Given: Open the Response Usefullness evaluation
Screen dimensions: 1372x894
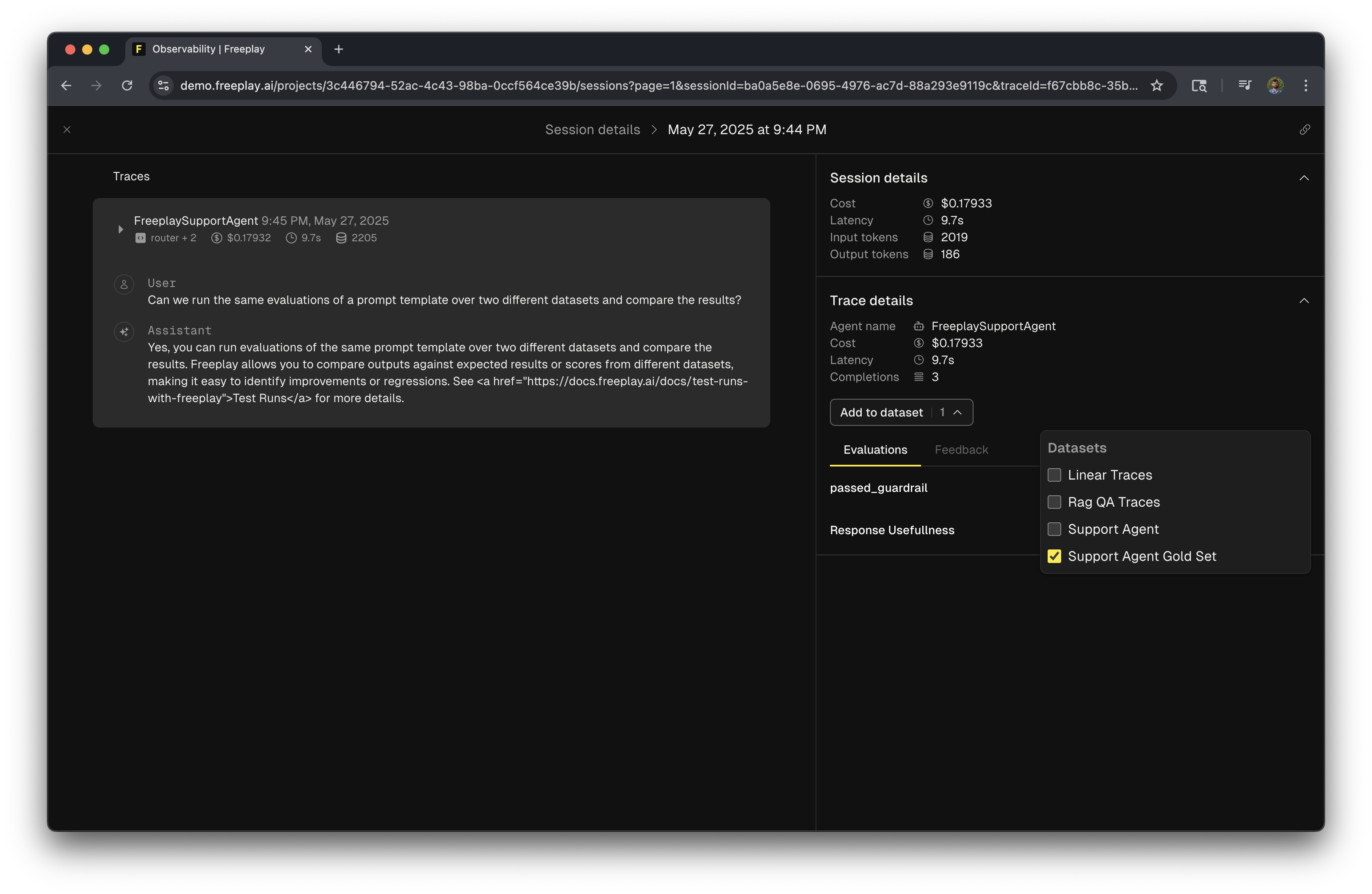Looking at the screenshot, I should [x=892, y=530].
